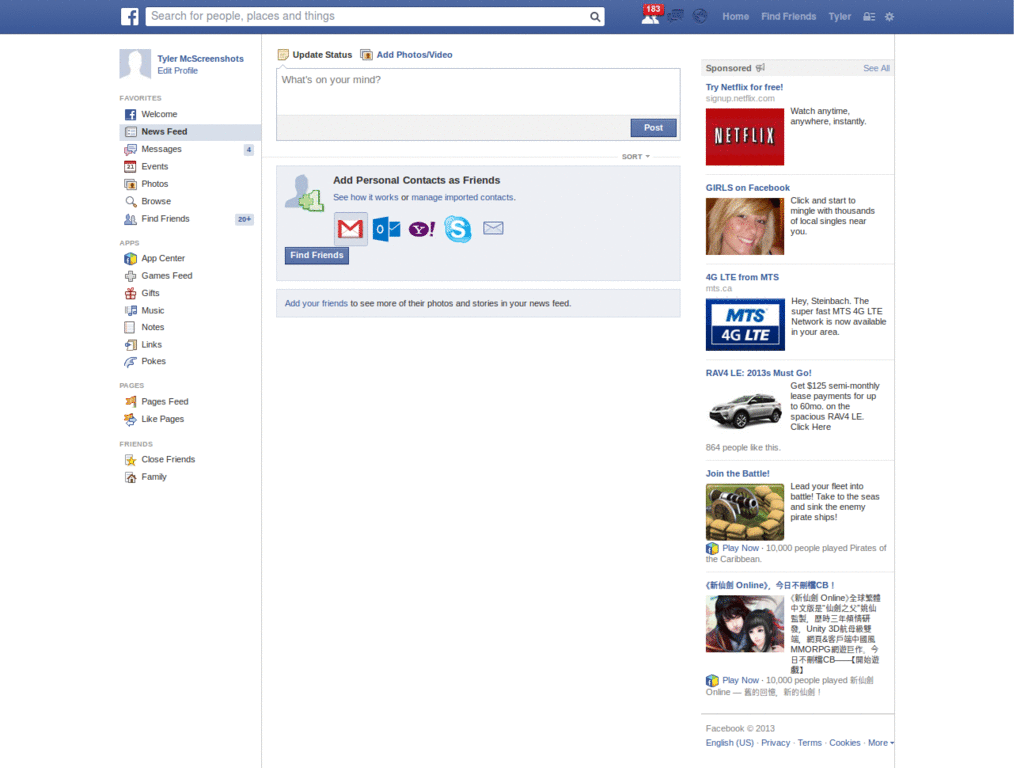Click See All sponsored link

pyautogui.click(x=876, y=68)
